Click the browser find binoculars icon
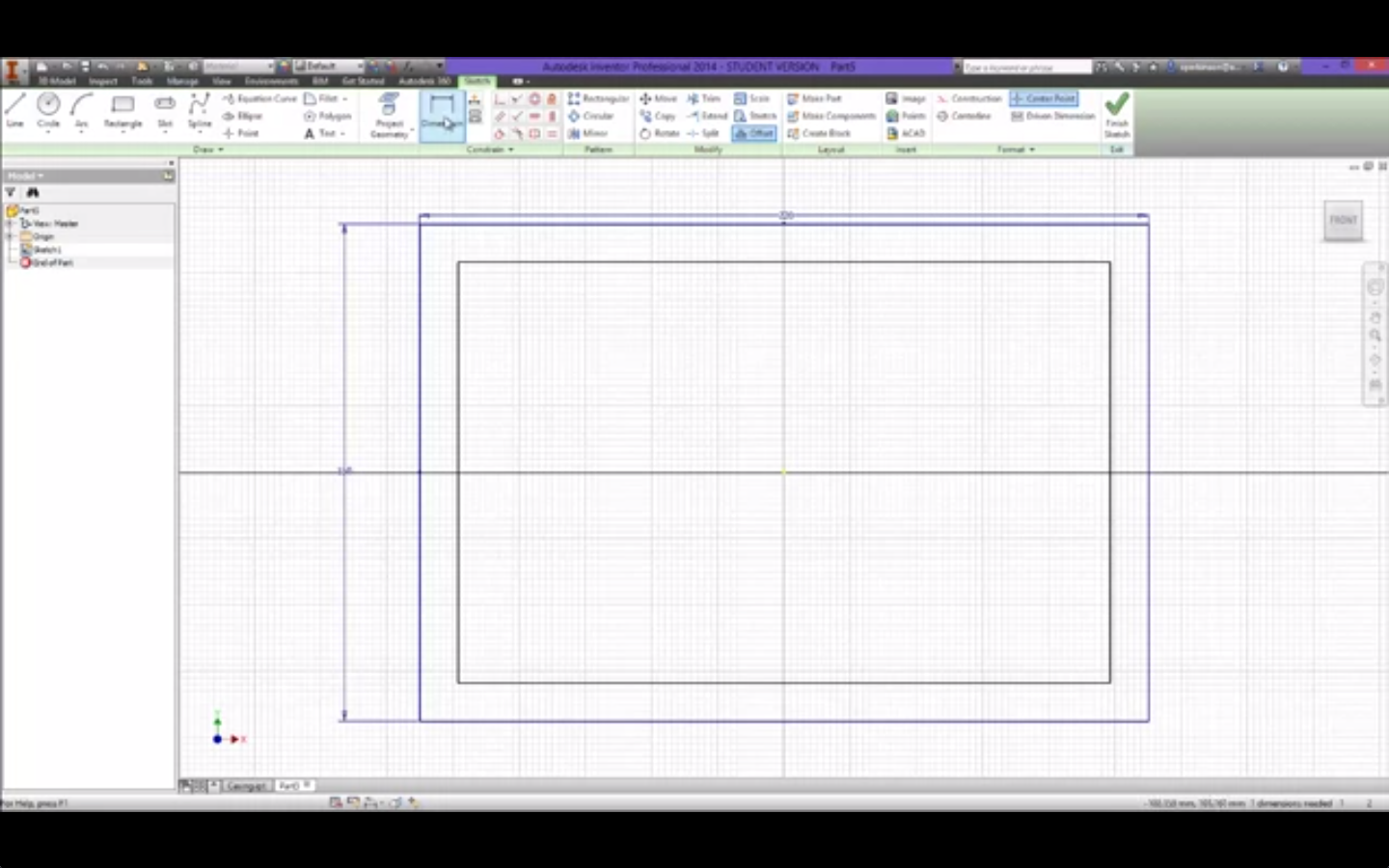Screen dimensions: 1389x868 click(x=32, y=193)
